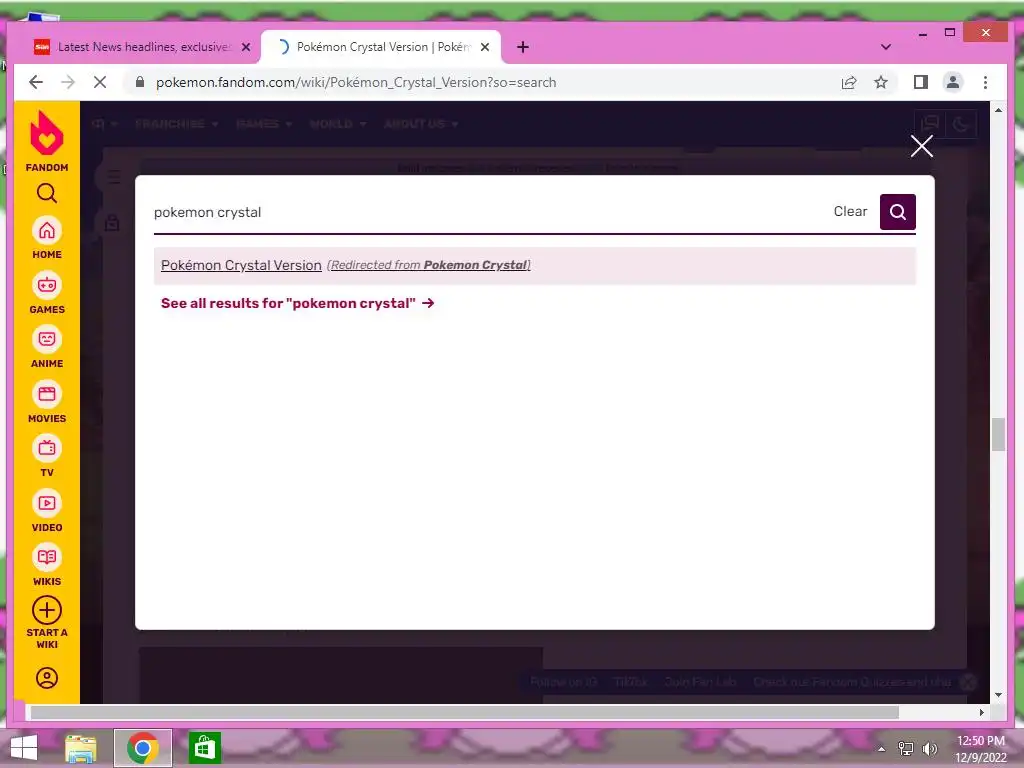Open Anime section in Fandom sidebar
This screenshot has height=768, width=1024.
46,347
